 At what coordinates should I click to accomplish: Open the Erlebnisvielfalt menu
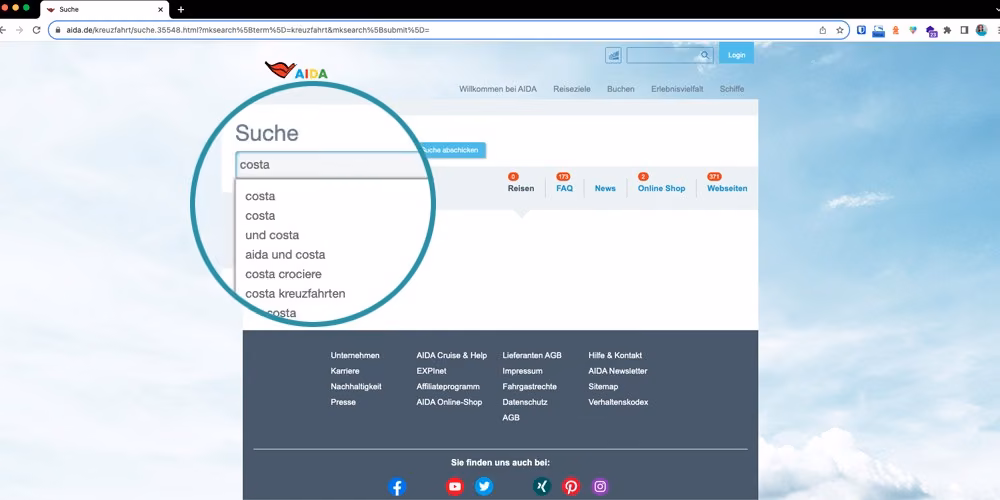677,89
